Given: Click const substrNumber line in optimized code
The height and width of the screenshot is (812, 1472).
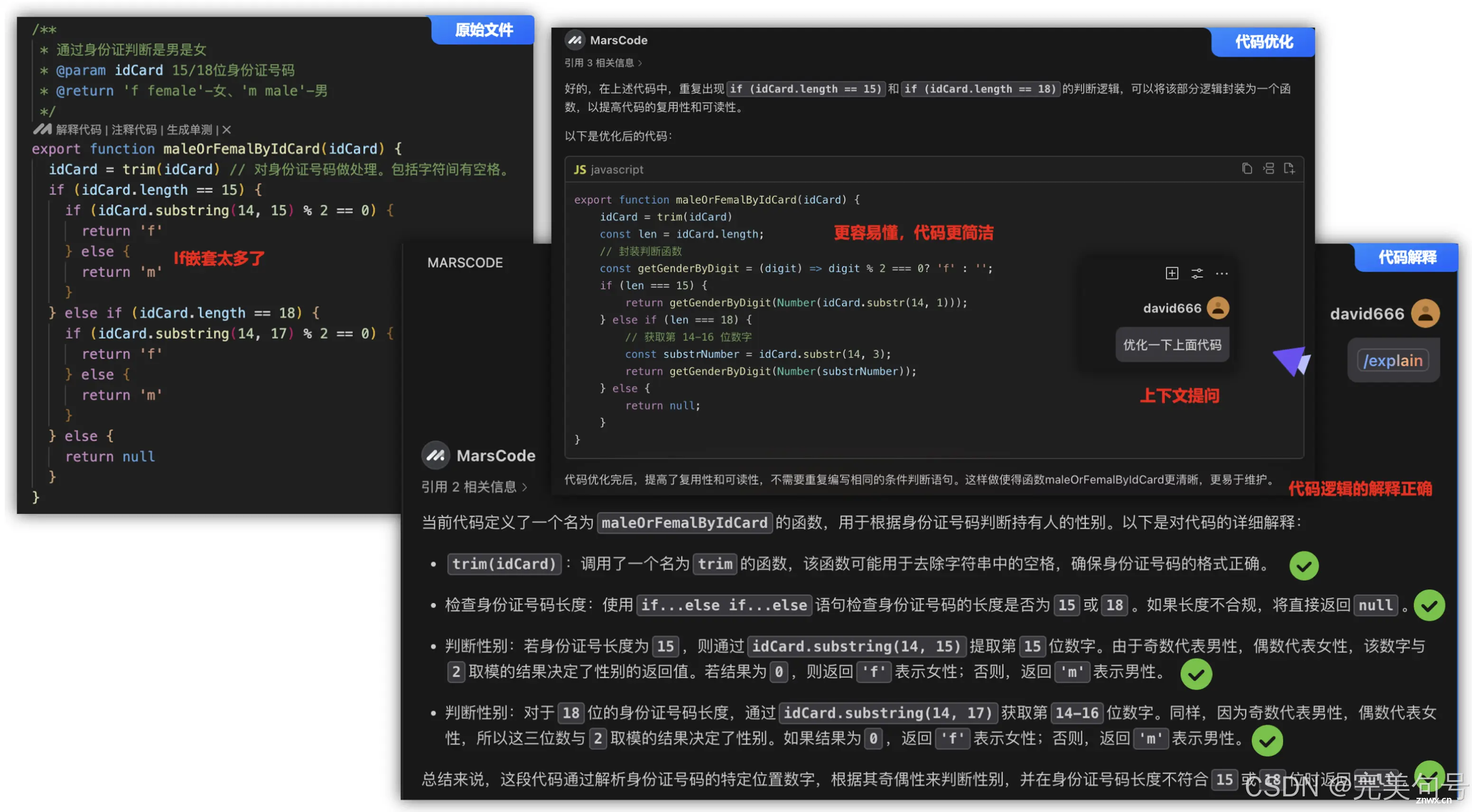Looking at the screenshot, I should coord(758,354).
